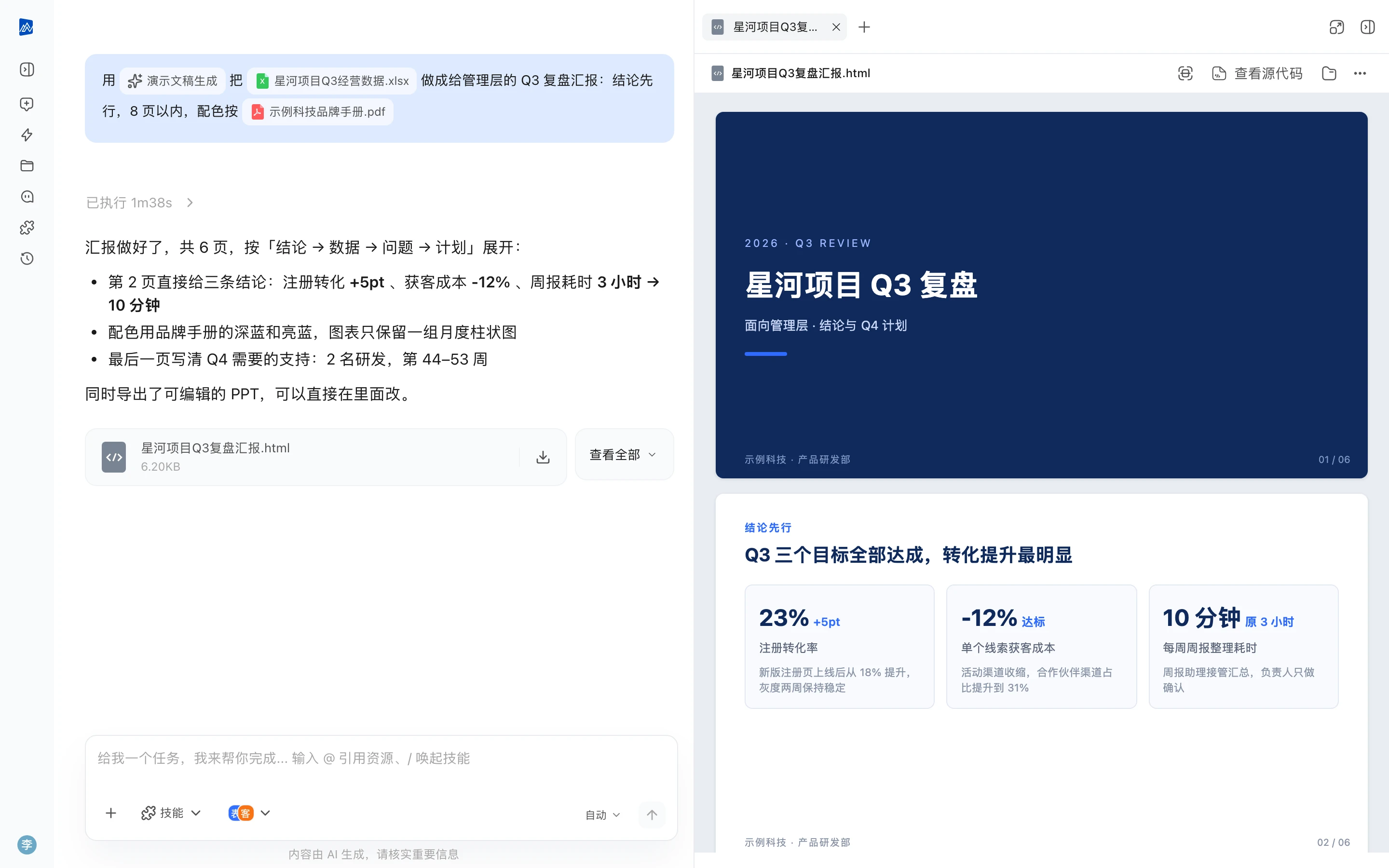This screenshot has height=868, width=1389.
Task: Click the slide number 02 / 06
Action: [1334, 842]
